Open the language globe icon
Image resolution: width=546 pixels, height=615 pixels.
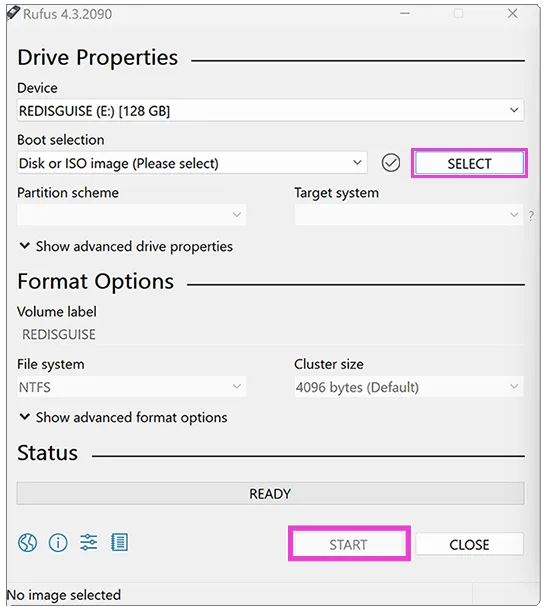coord(27,543)
